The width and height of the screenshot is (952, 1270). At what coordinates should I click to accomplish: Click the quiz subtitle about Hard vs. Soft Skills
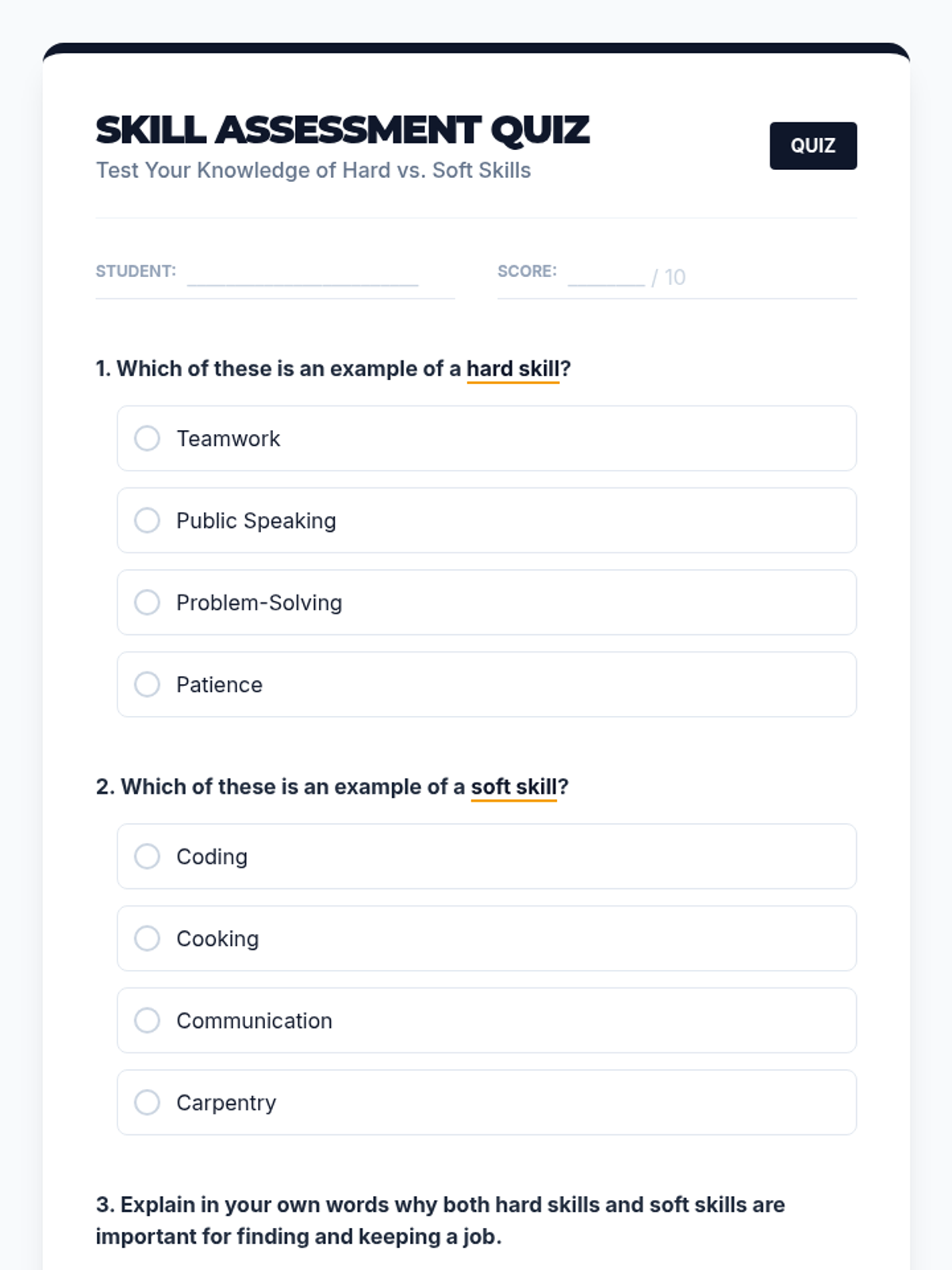pyautogui.click(x=313, y=171)
